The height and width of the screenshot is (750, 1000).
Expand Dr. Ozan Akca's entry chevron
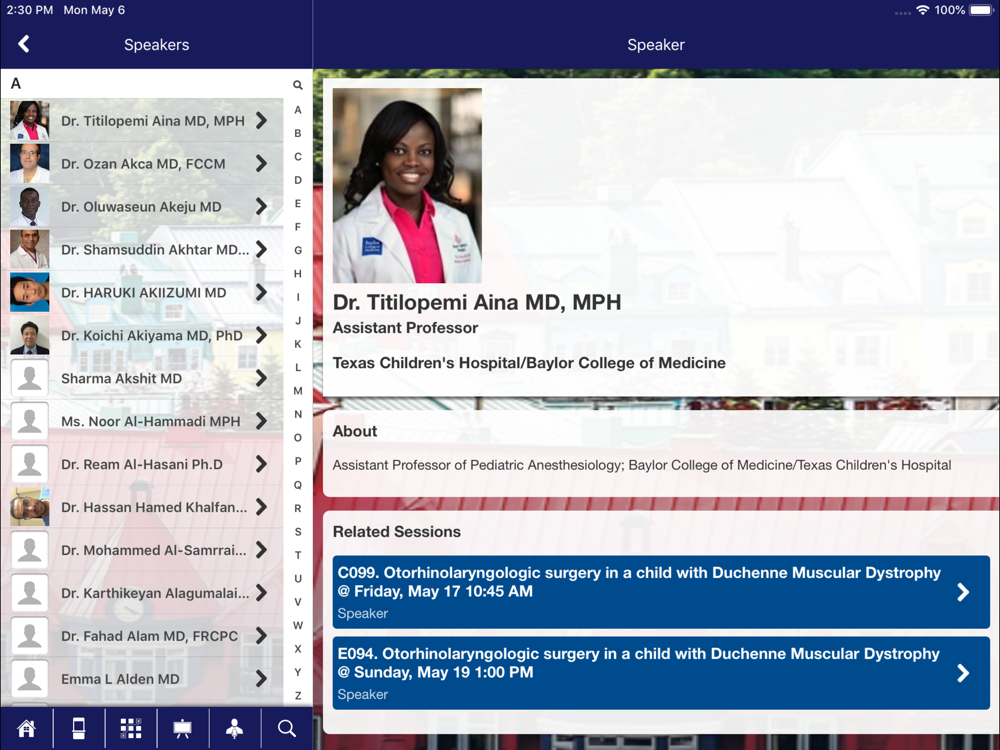pos(261,164)
